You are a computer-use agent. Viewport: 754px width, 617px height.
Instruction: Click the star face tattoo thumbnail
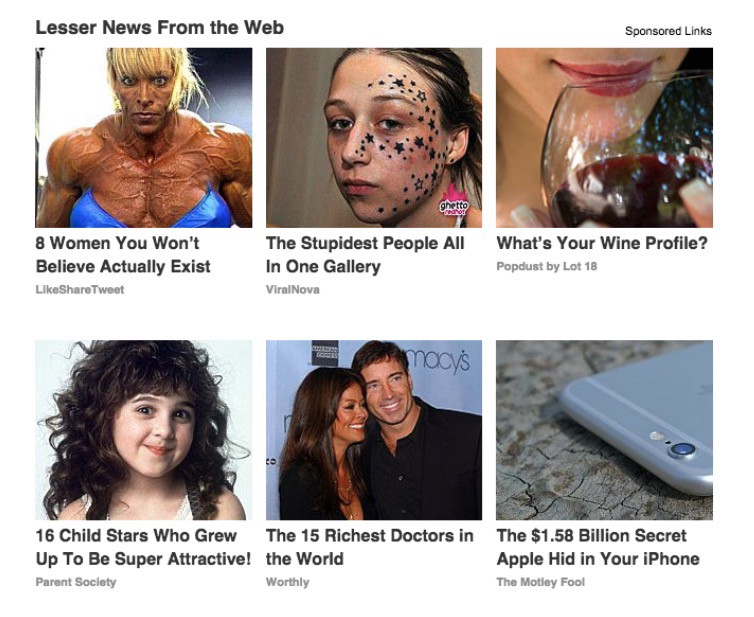[x=374, y=138]
